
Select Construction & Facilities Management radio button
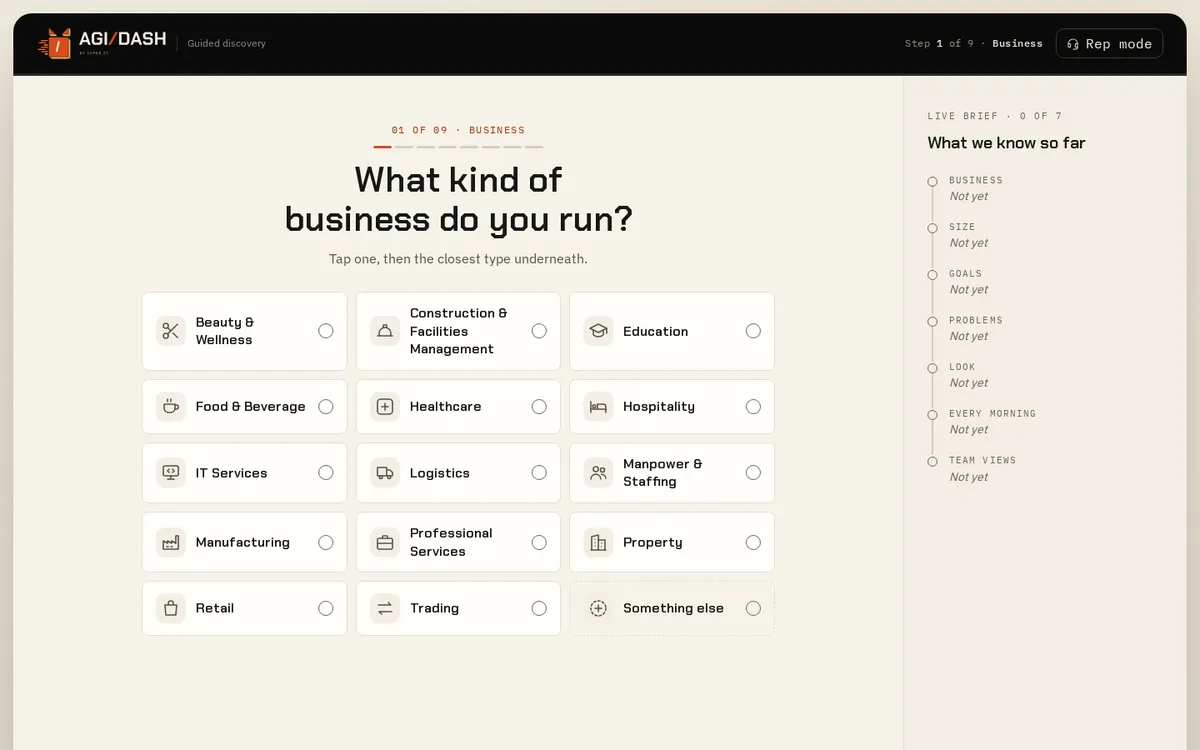click(x=539, y=331)
